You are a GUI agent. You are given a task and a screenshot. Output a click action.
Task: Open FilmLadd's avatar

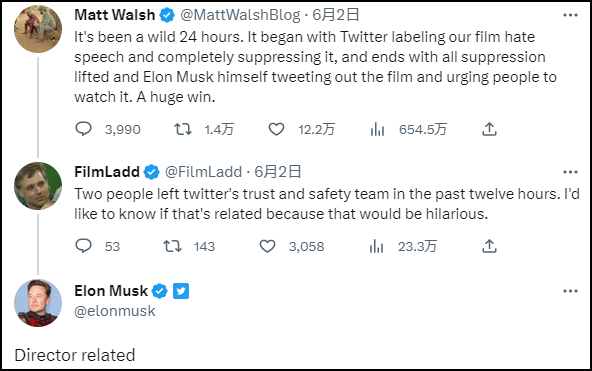38,186
